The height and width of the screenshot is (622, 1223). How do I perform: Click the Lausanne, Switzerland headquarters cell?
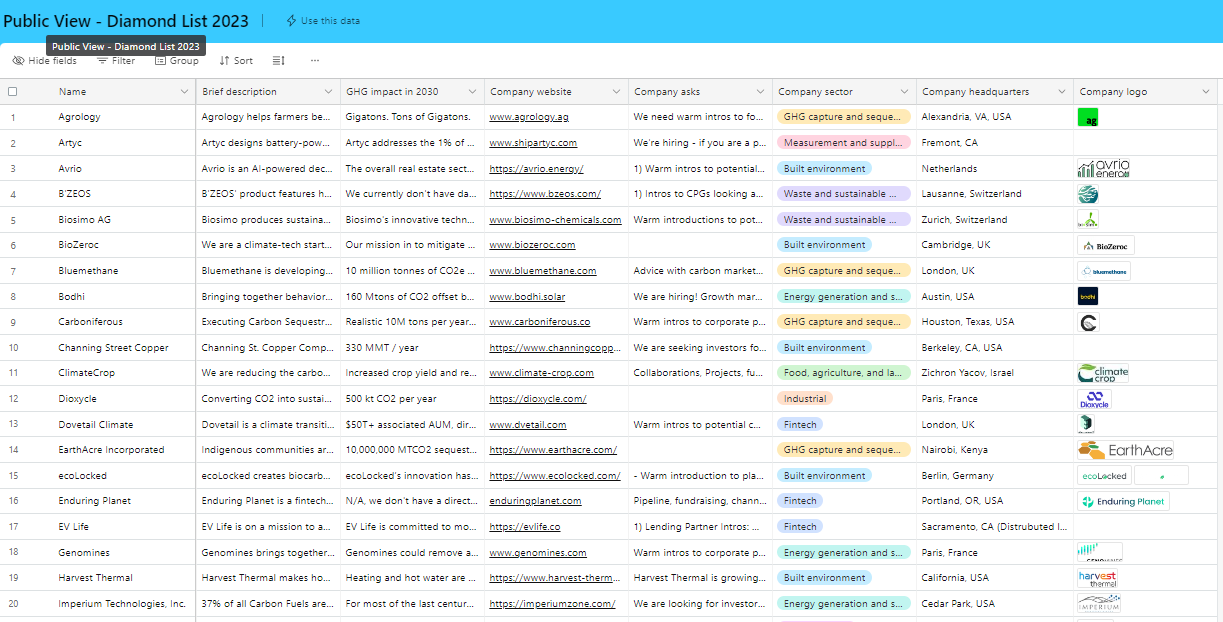[994, 194]
